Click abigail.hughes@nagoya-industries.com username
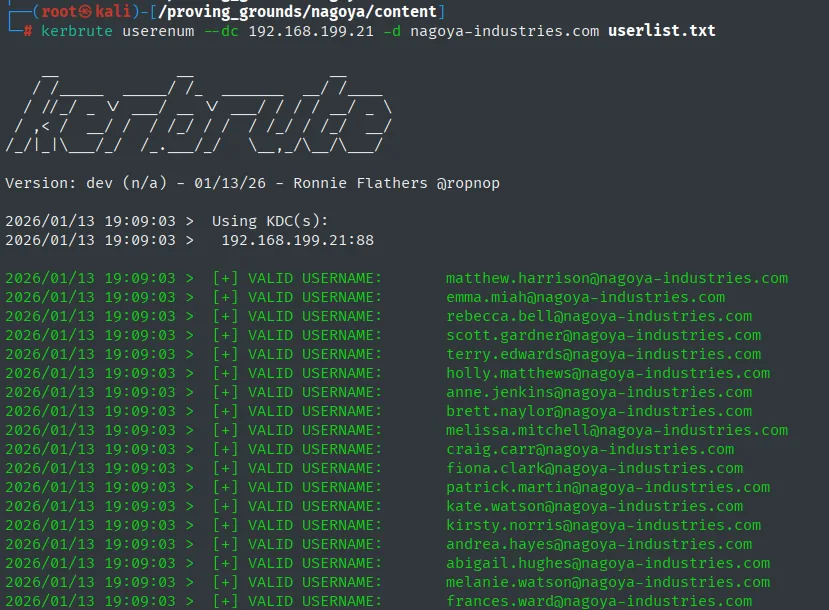 608,563
